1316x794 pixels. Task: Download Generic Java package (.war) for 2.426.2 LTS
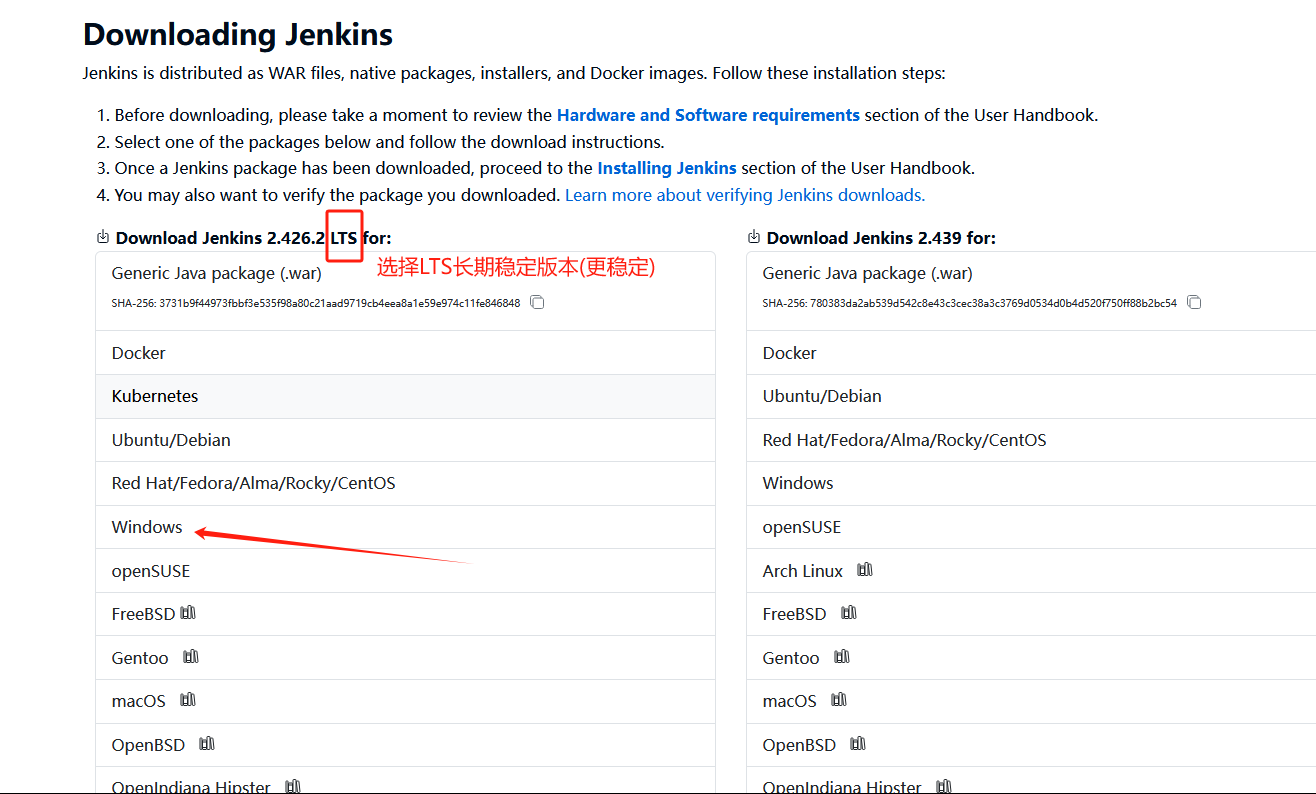pos(405,290)
